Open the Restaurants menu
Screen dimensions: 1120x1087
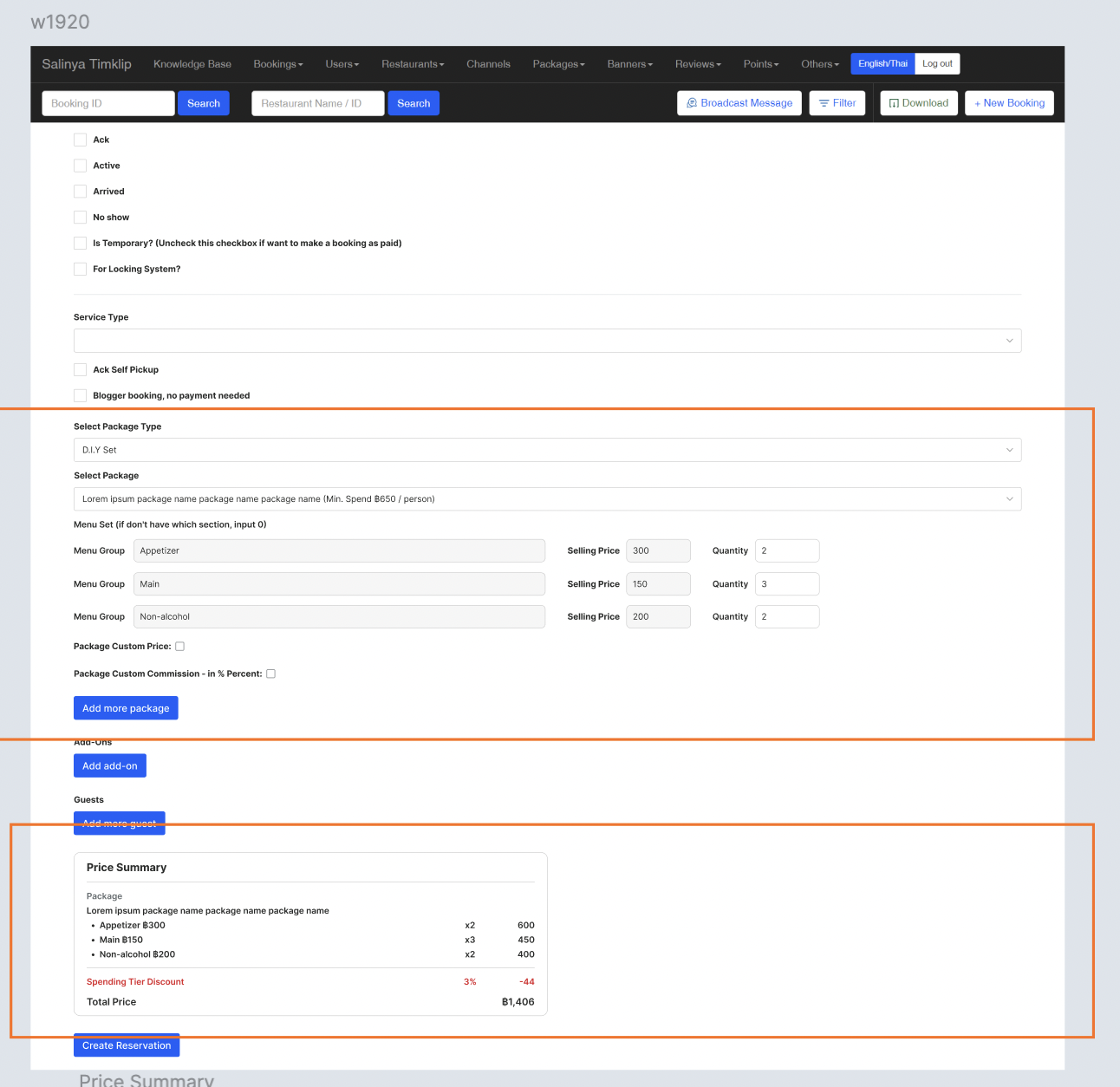[412, 64]
